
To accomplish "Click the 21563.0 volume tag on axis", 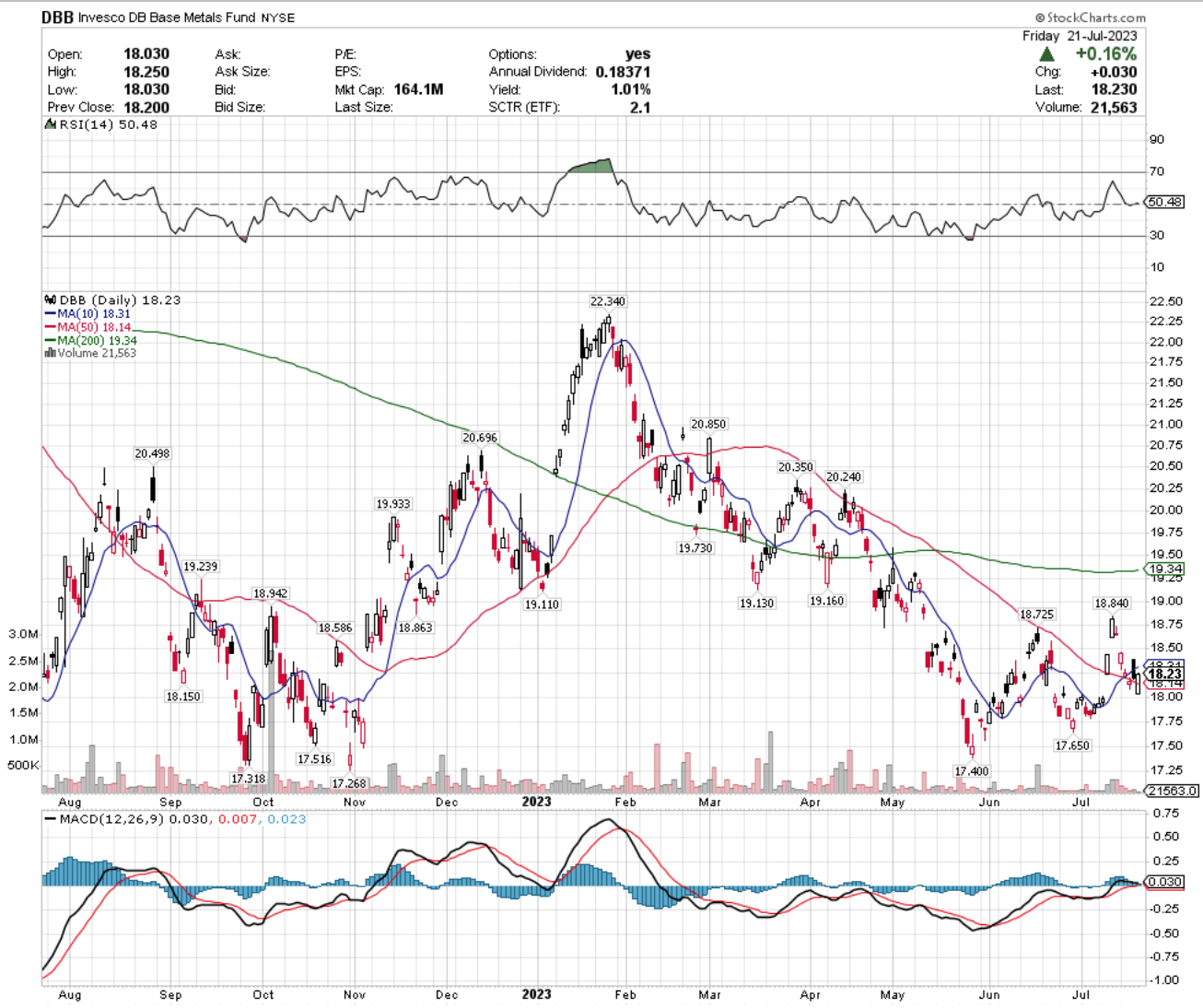I will [1172, 791].
